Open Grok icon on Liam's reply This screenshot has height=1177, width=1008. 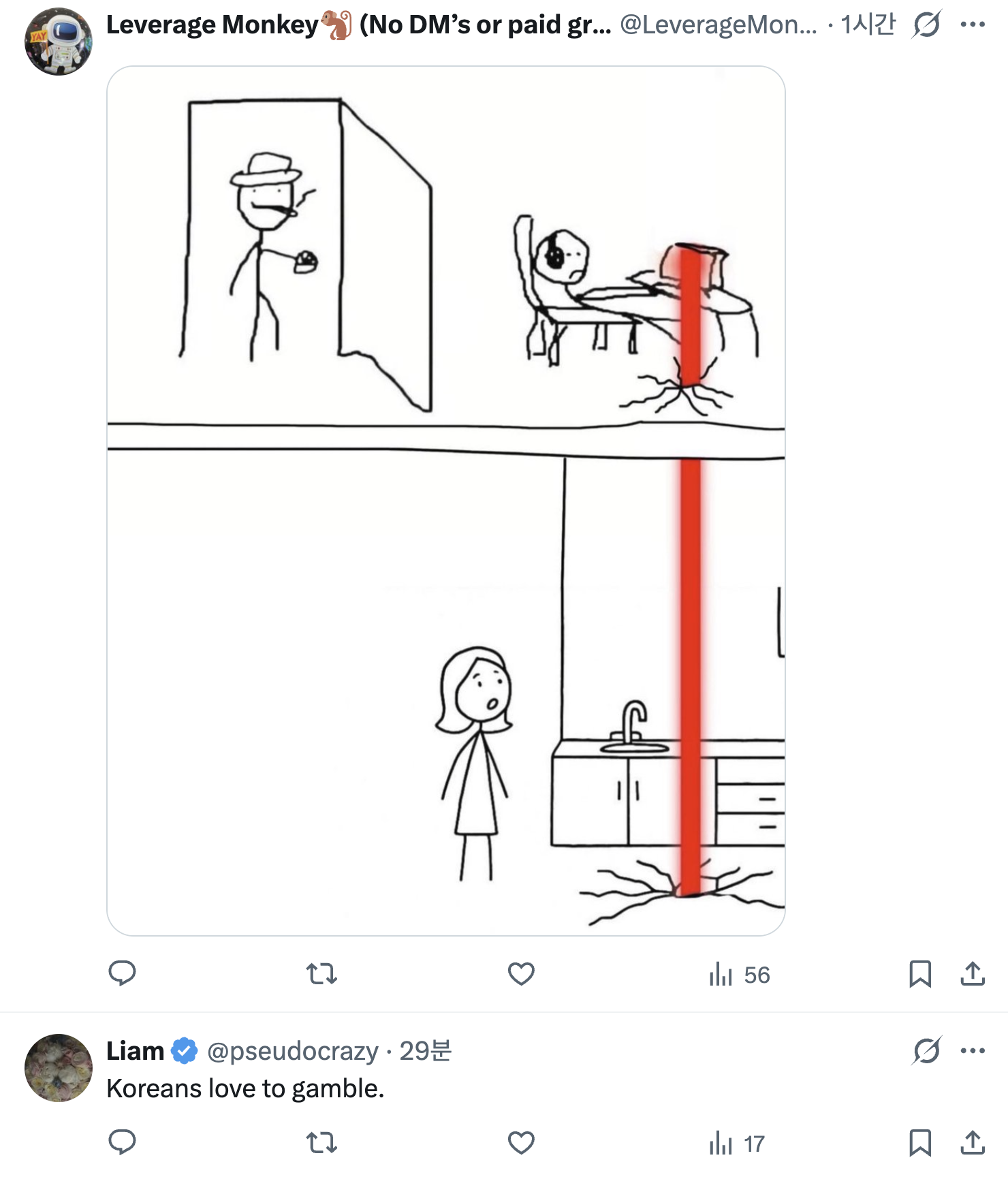[927, 1051]
